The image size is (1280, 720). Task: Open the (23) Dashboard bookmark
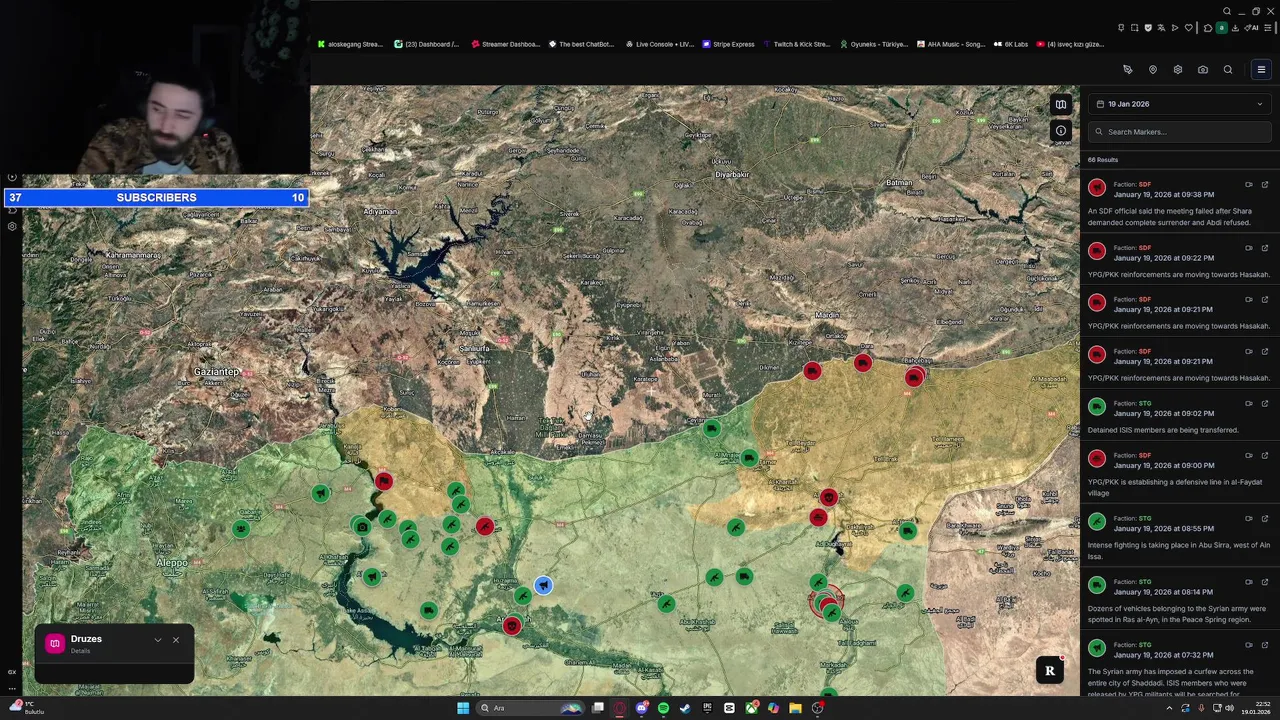pos(427,44)
